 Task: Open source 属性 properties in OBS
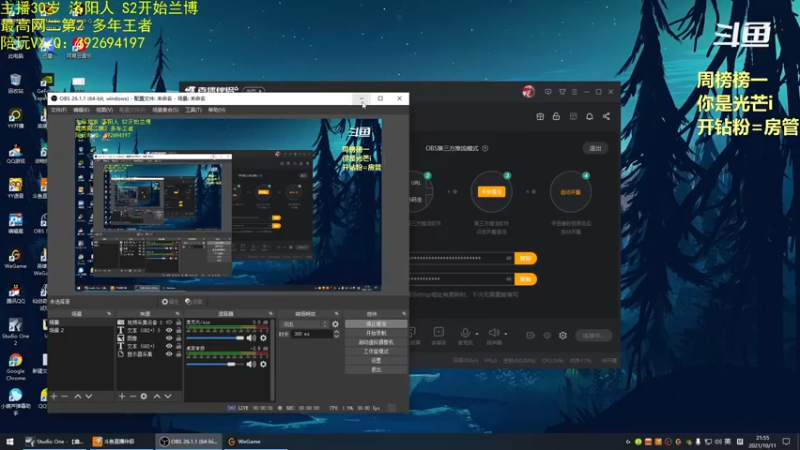click(x=170, y=302)
